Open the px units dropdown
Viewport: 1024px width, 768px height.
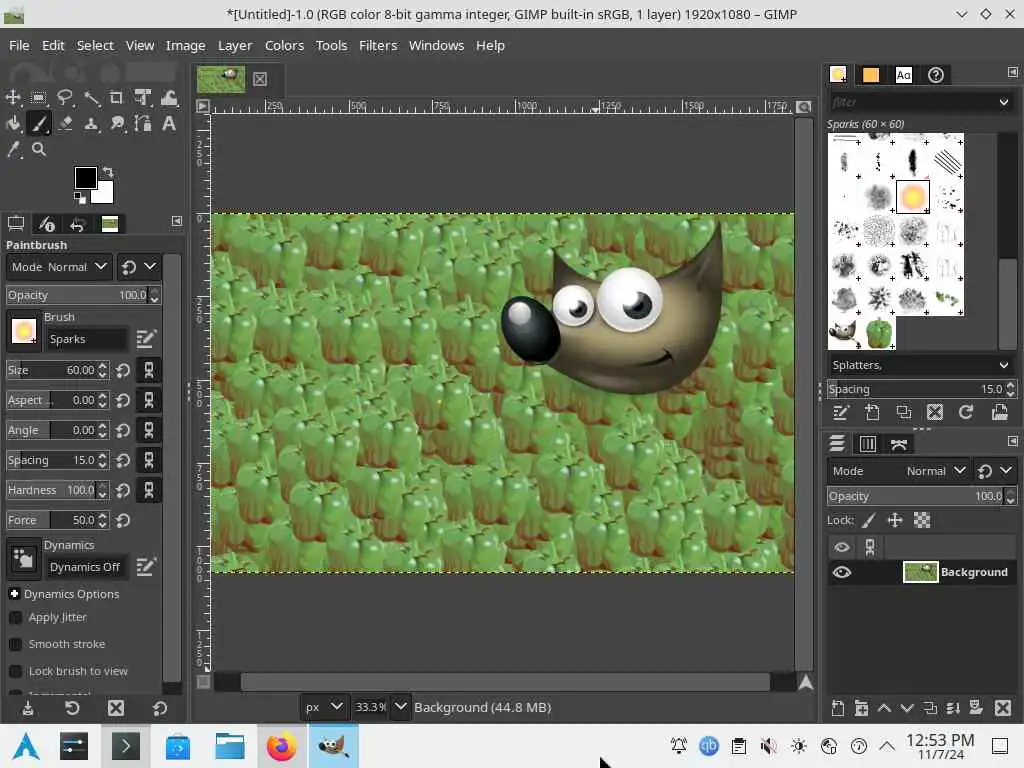coord(324,707)
